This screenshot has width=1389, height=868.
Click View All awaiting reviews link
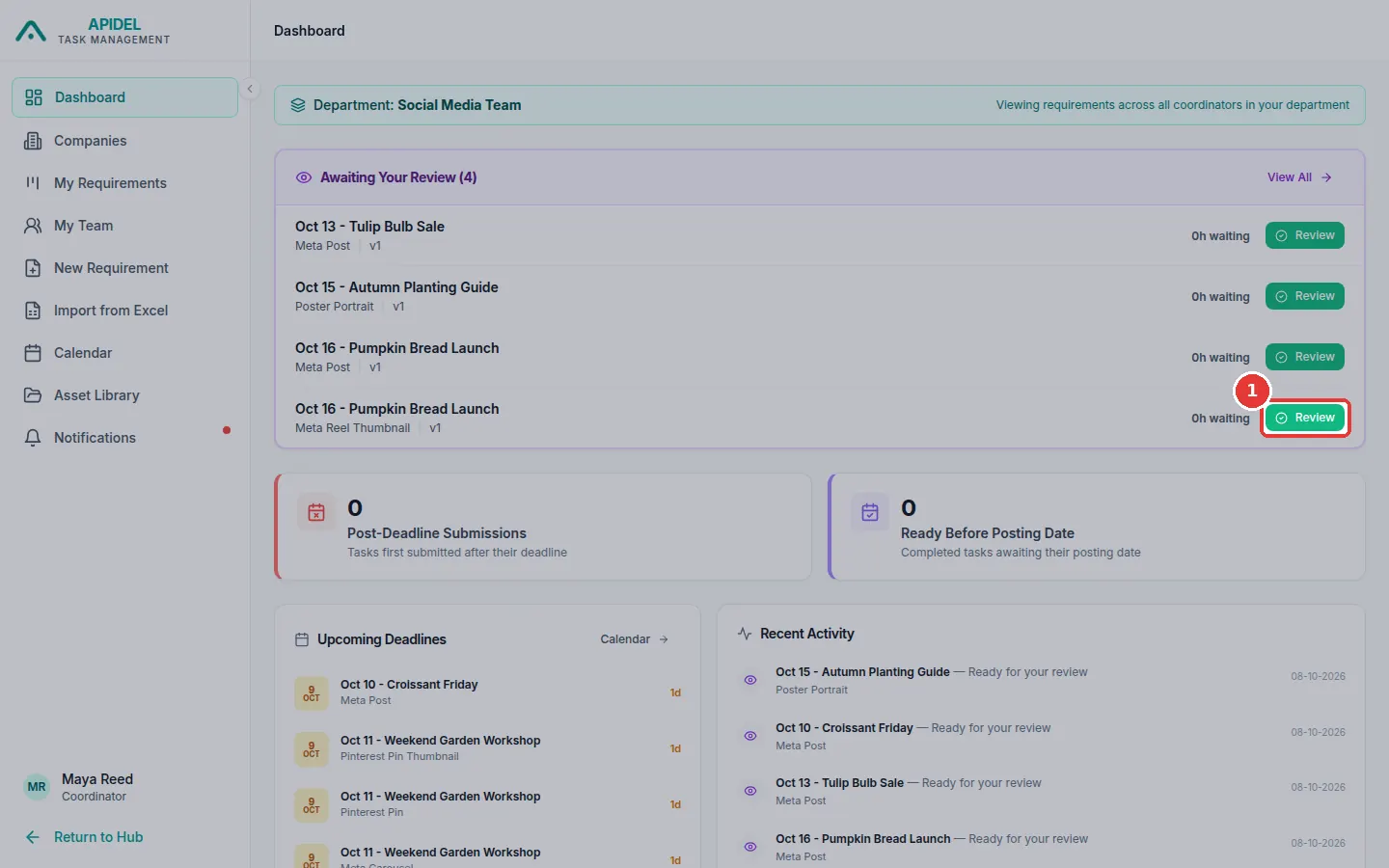click(x=1299, y=177)
